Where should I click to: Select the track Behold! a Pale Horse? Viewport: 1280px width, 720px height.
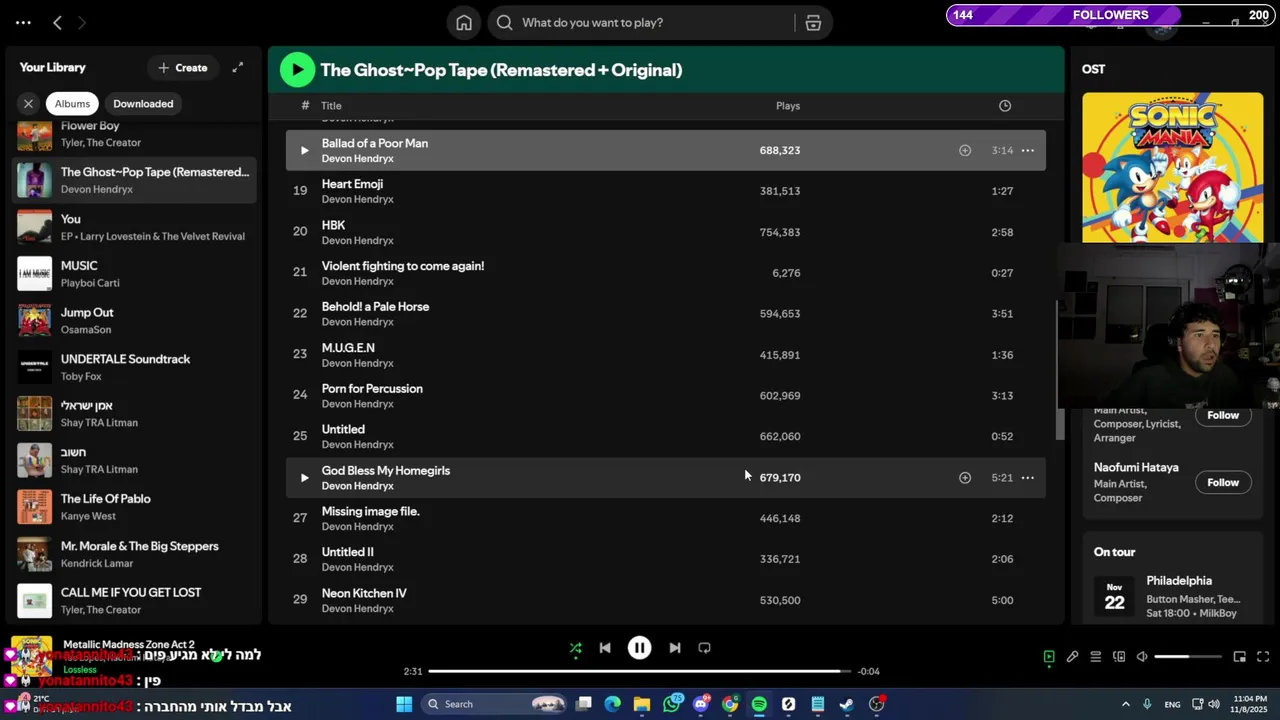tap(666, 314)
